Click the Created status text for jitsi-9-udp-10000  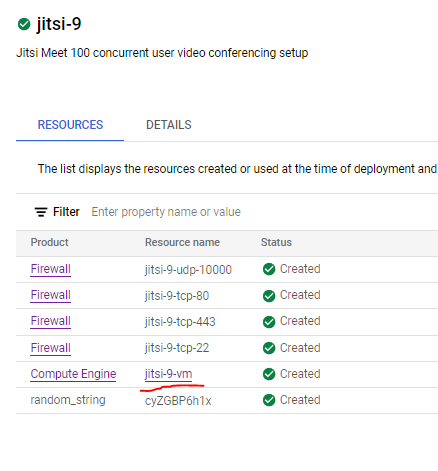(300, 269)
